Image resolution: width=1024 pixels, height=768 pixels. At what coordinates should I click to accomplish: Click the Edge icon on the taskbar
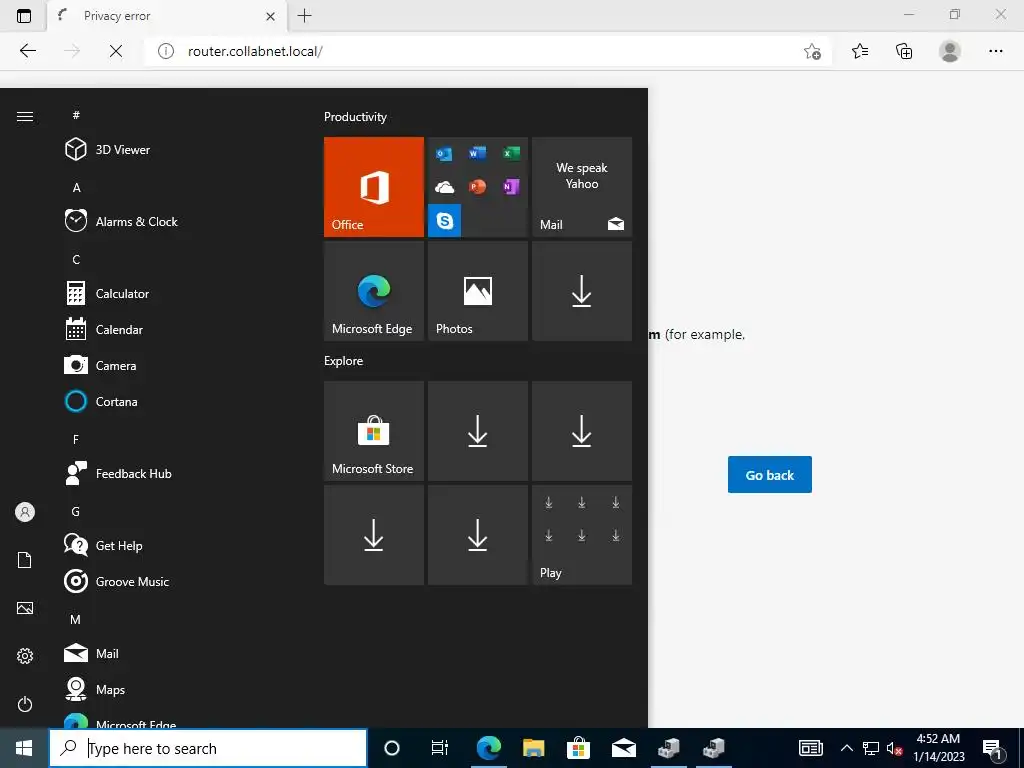coord(488,748)
